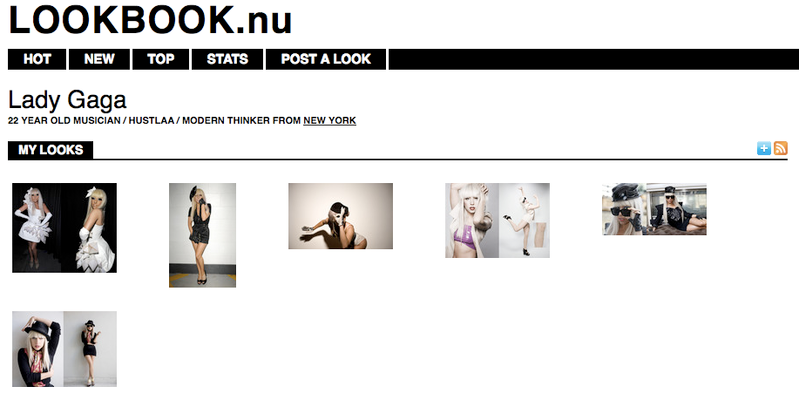
Task: Click the 22 YEAR OLD MUSICIAN description text
Action: (64, 121)
